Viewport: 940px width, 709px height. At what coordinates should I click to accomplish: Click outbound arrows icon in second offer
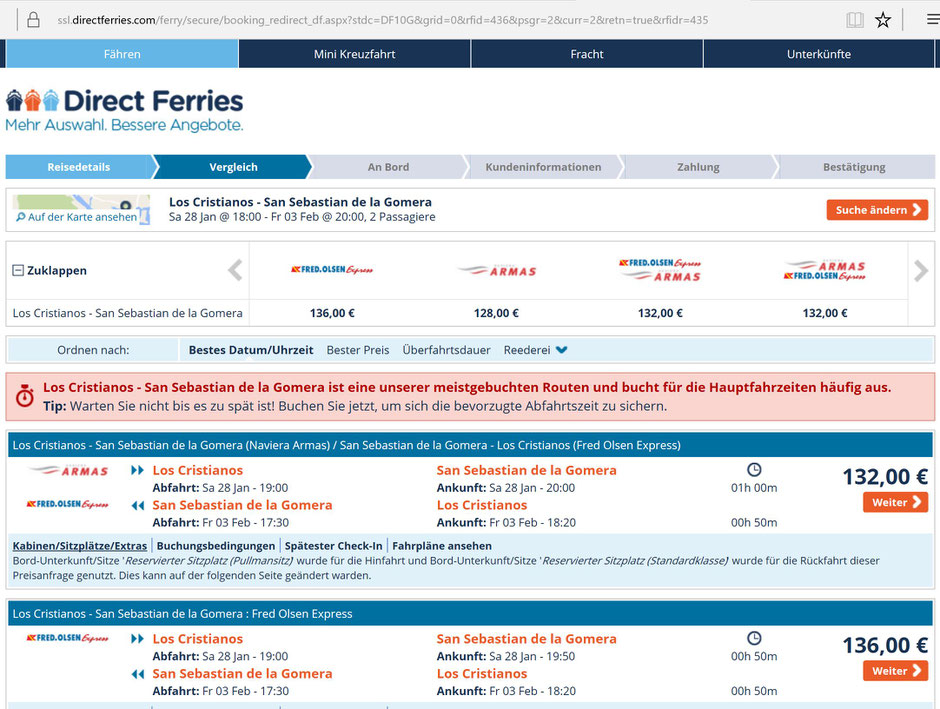click(x=138, y=639)
